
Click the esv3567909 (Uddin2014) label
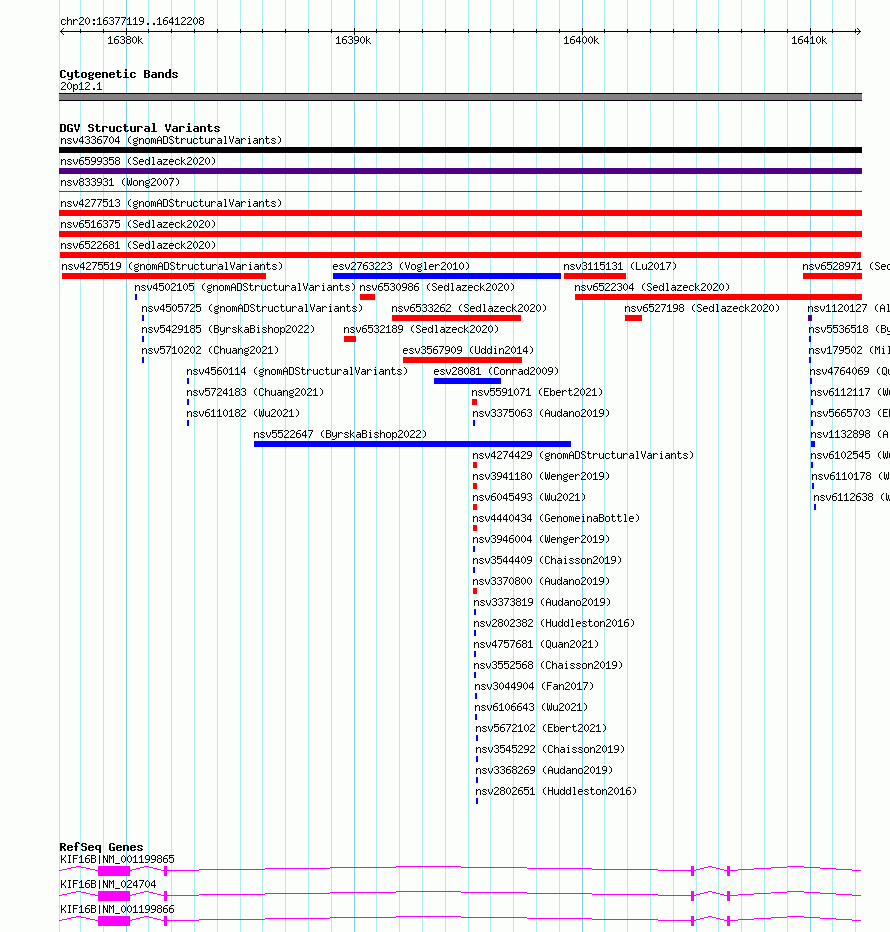click(x=468, y=350)
